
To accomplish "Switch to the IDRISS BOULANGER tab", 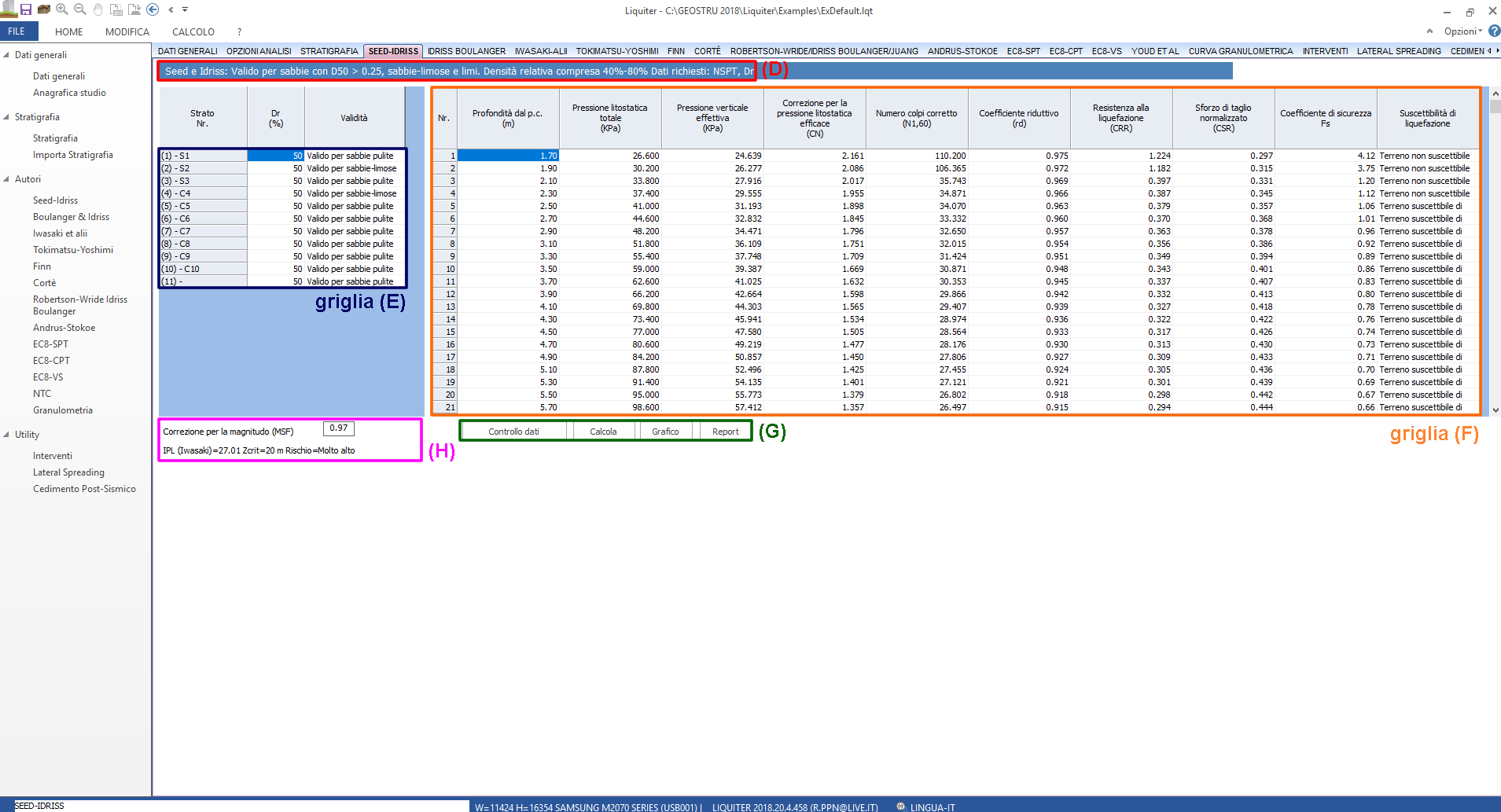I will [466, 51].
